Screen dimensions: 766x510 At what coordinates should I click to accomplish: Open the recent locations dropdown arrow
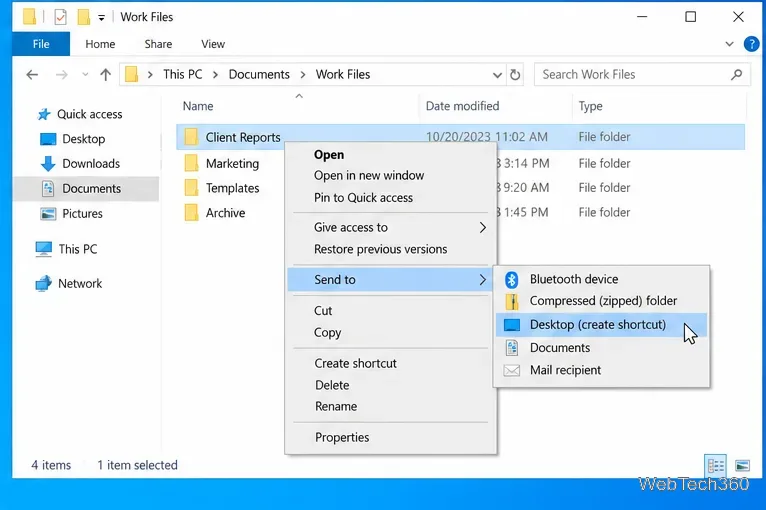(85, 75)
